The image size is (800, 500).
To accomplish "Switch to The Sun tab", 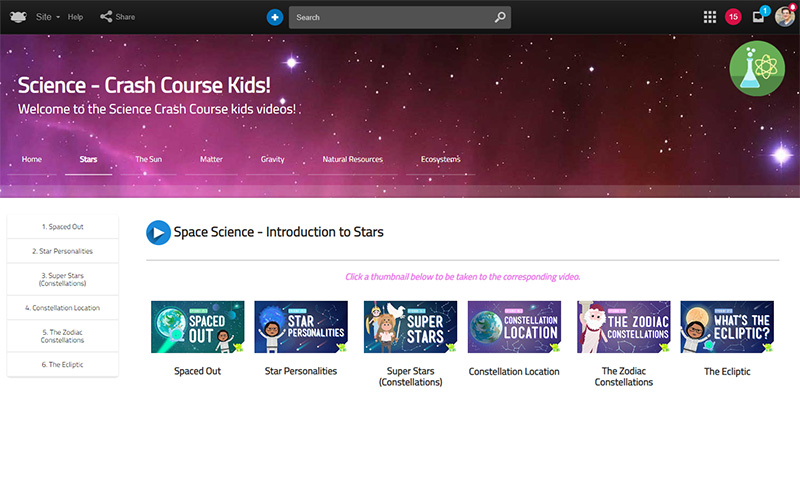I will [148, 159].
